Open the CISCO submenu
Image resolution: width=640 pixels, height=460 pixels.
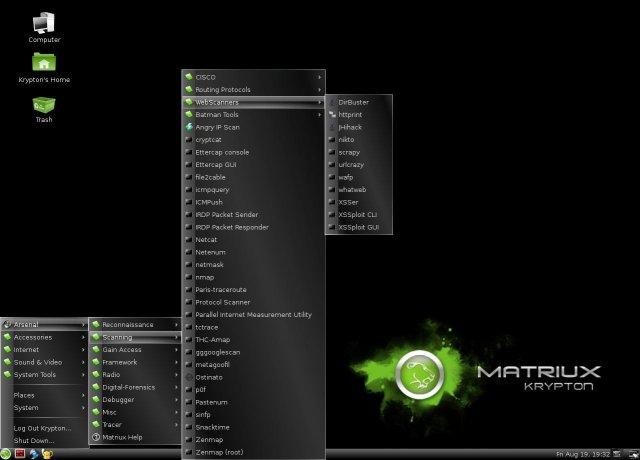(253, 77)
